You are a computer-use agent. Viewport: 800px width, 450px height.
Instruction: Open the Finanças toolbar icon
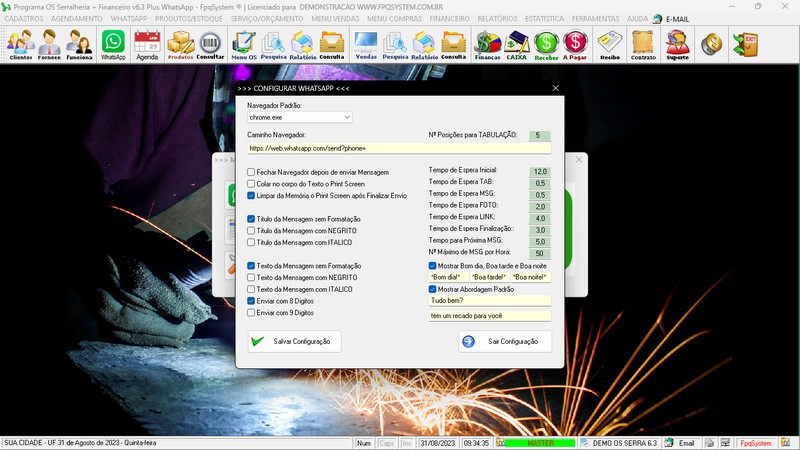pyautogui.click(x=487, y=45)
